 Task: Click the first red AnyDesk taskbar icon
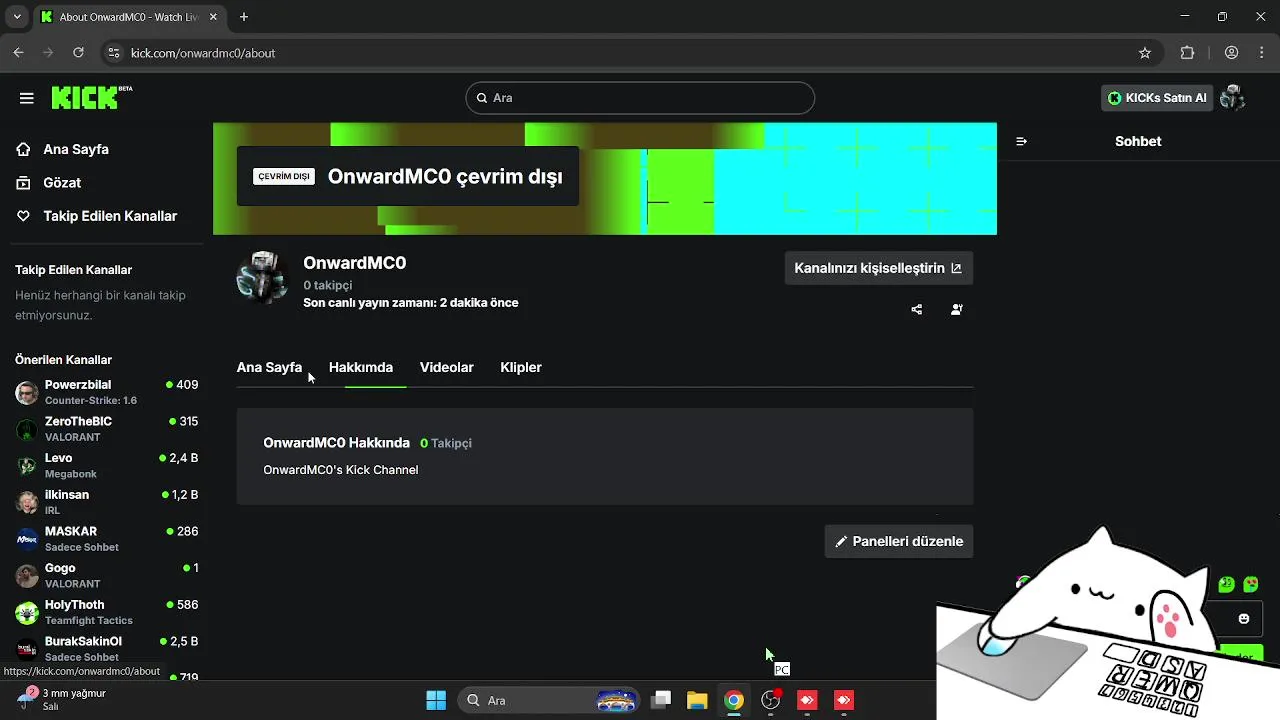click(x=807, y=700)
